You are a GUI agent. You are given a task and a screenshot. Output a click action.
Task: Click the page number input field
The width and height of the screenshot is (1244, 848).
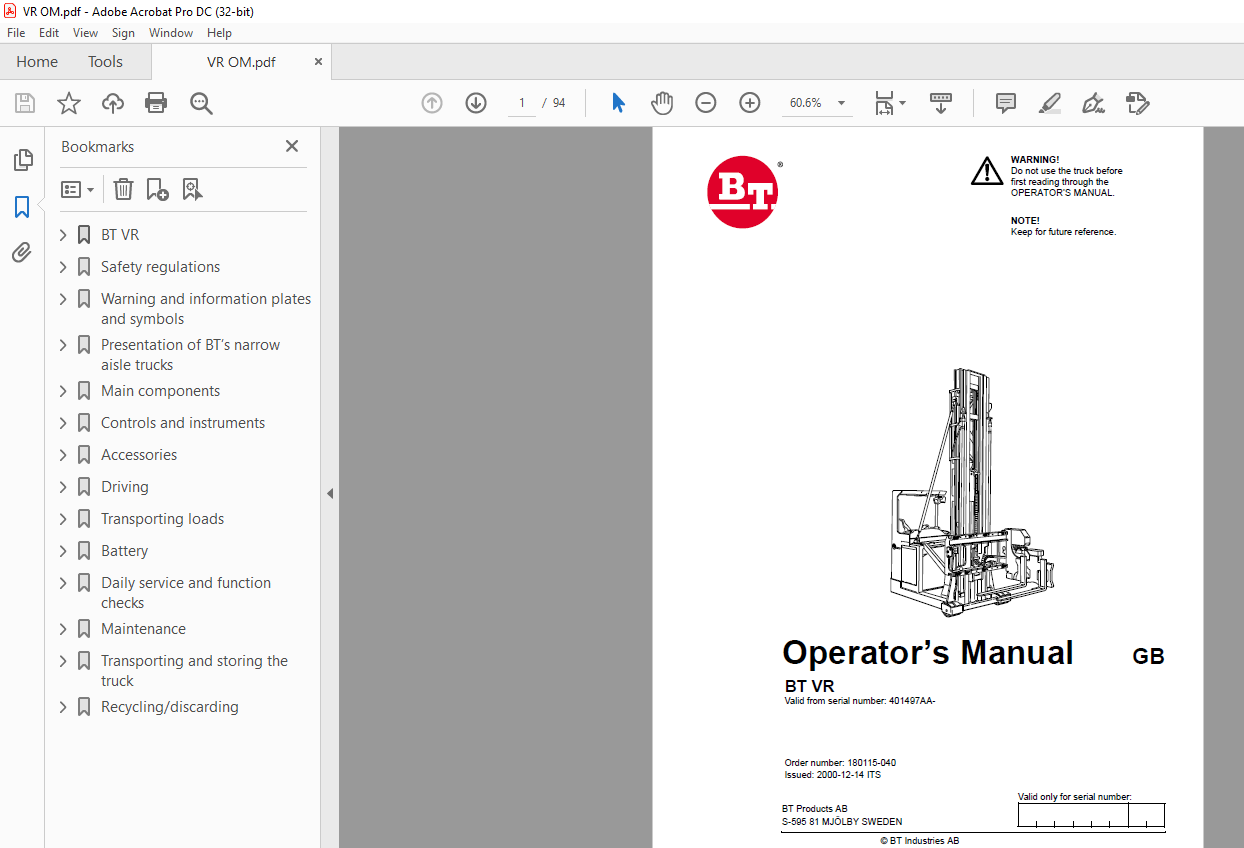pyautogui.click(x=521, y=103)
